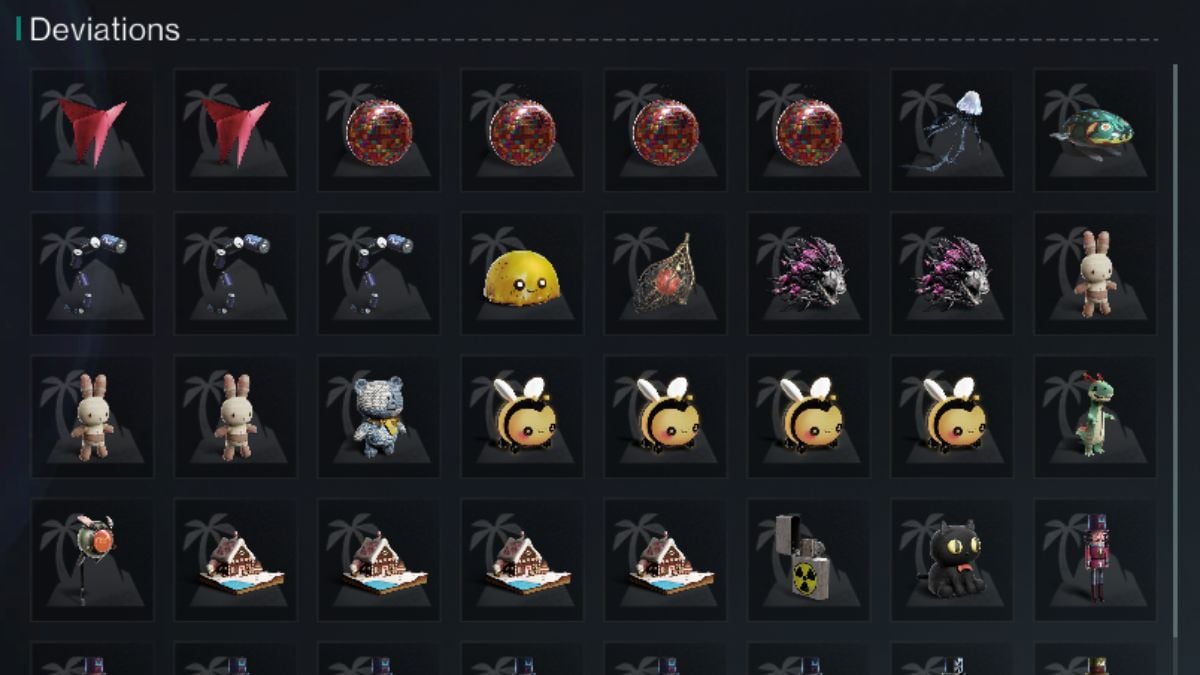Choose the wire lantern with red core
The height and width of the screenshot is (675, 1200).
click(665, 273)
